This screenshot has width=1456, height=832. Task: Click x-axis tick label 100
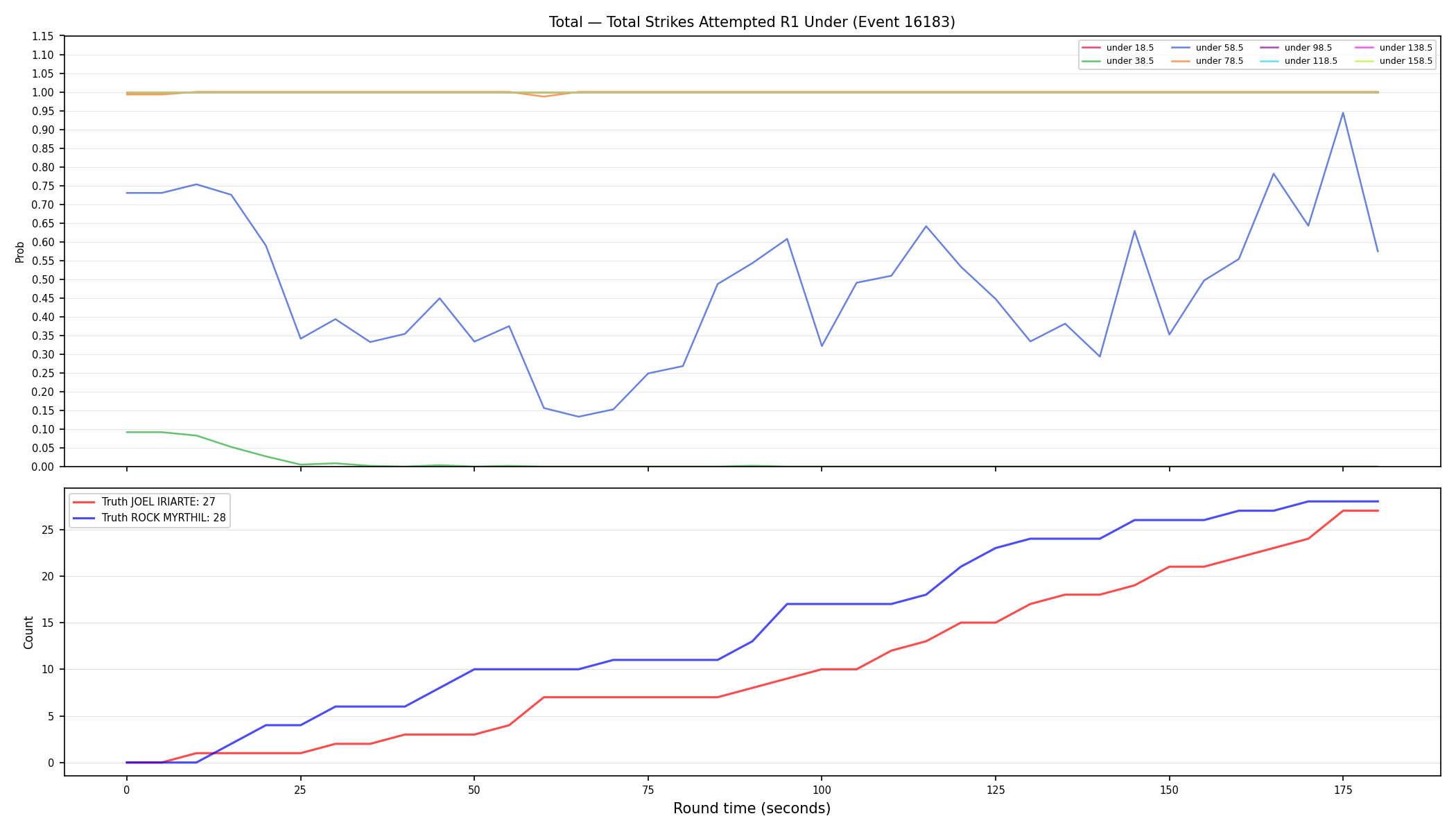tap(822, 789)
